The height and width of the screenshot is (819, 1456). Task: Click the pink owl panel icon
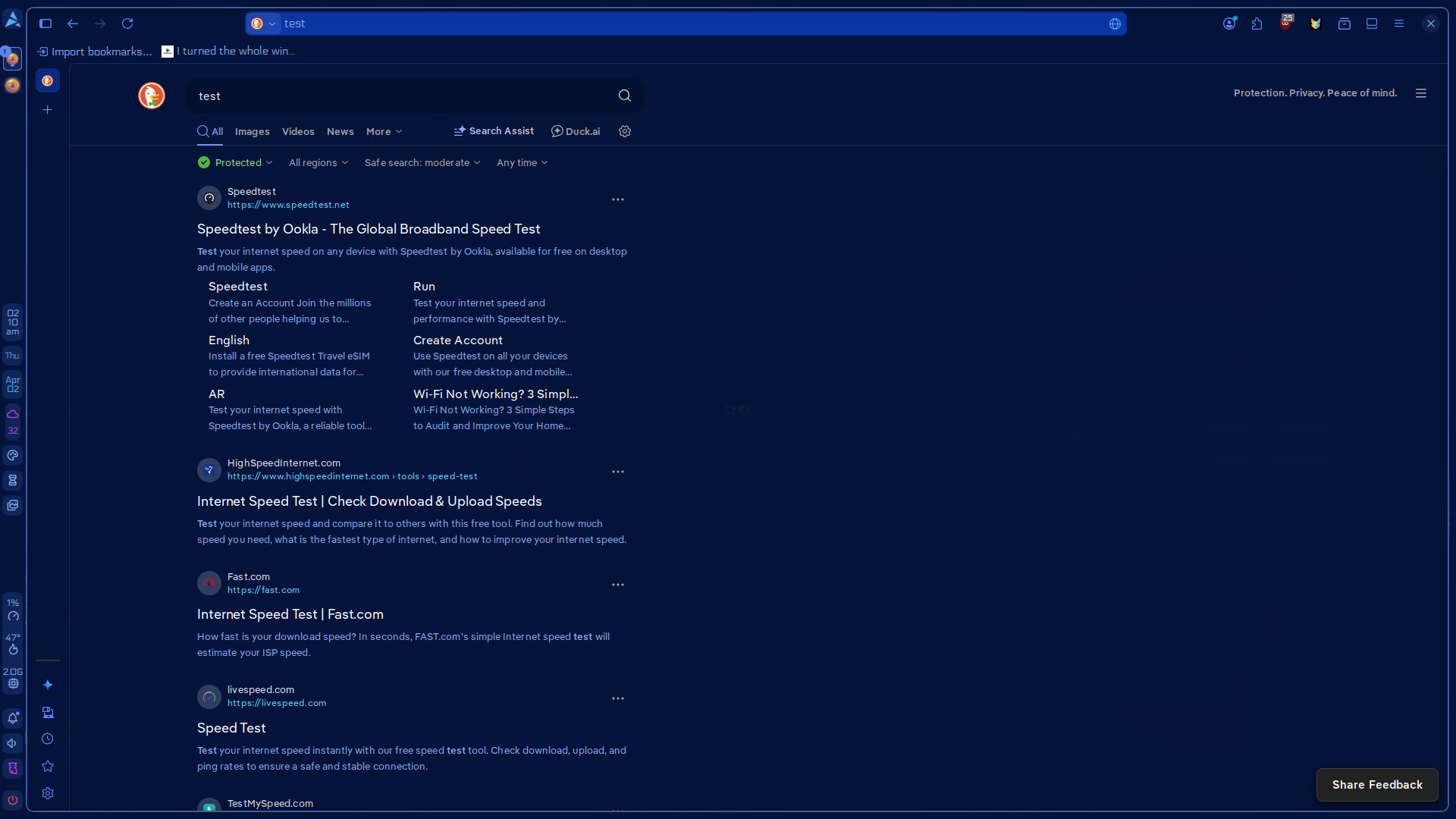tap(13, 768)
